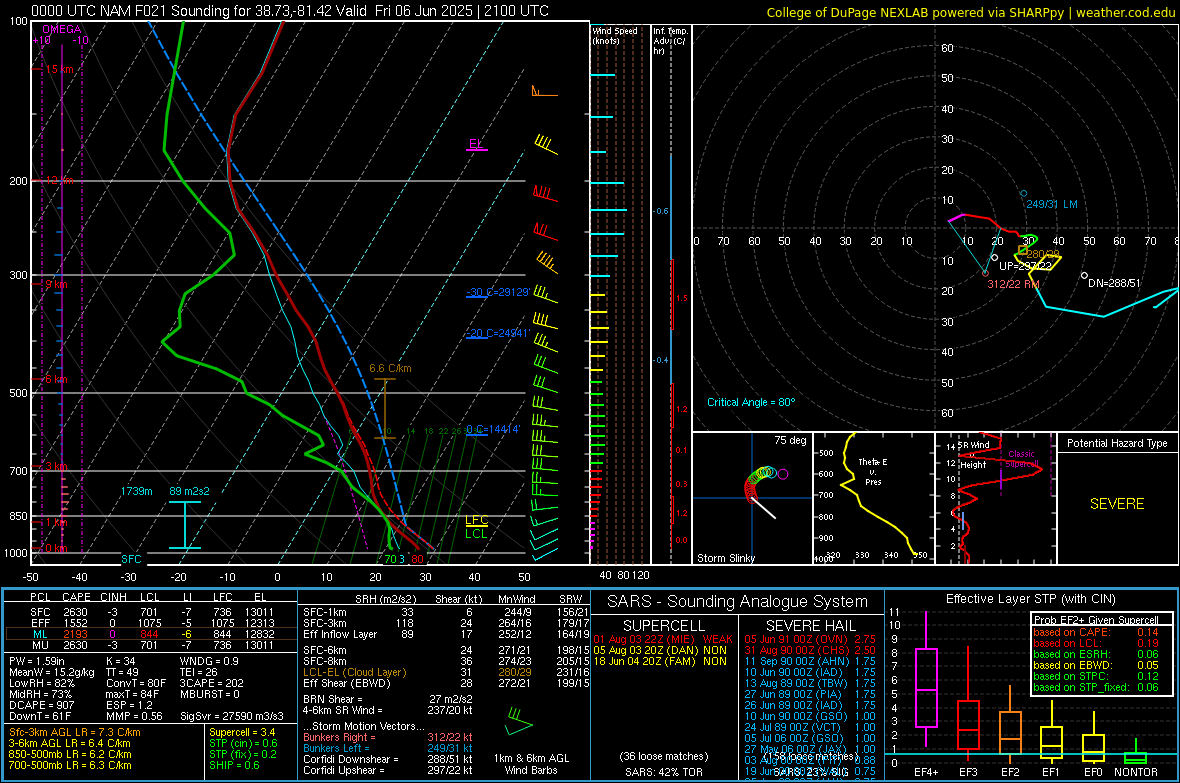Screen dimensions: 1180x783
Task: Click the -20 C=24941' height label
Action: coord(498,333)
